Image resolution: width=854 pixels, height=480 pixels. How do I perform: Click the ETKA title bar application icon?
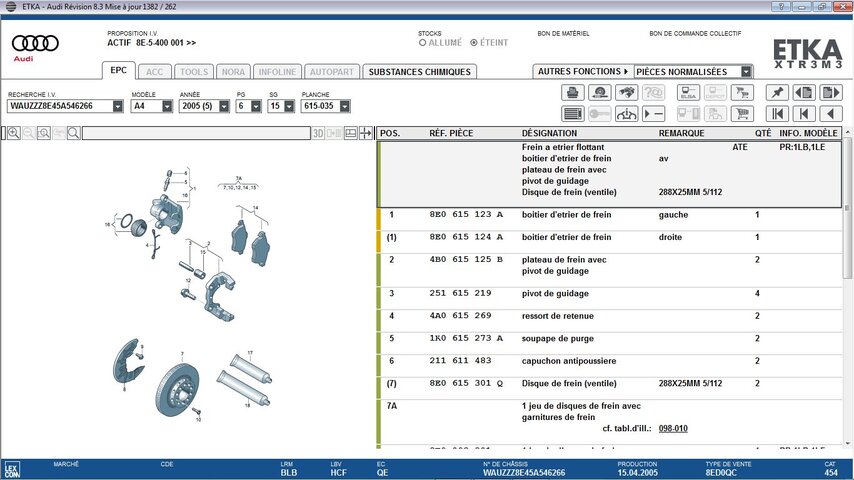pyautogui.click(x=11, y=7)
